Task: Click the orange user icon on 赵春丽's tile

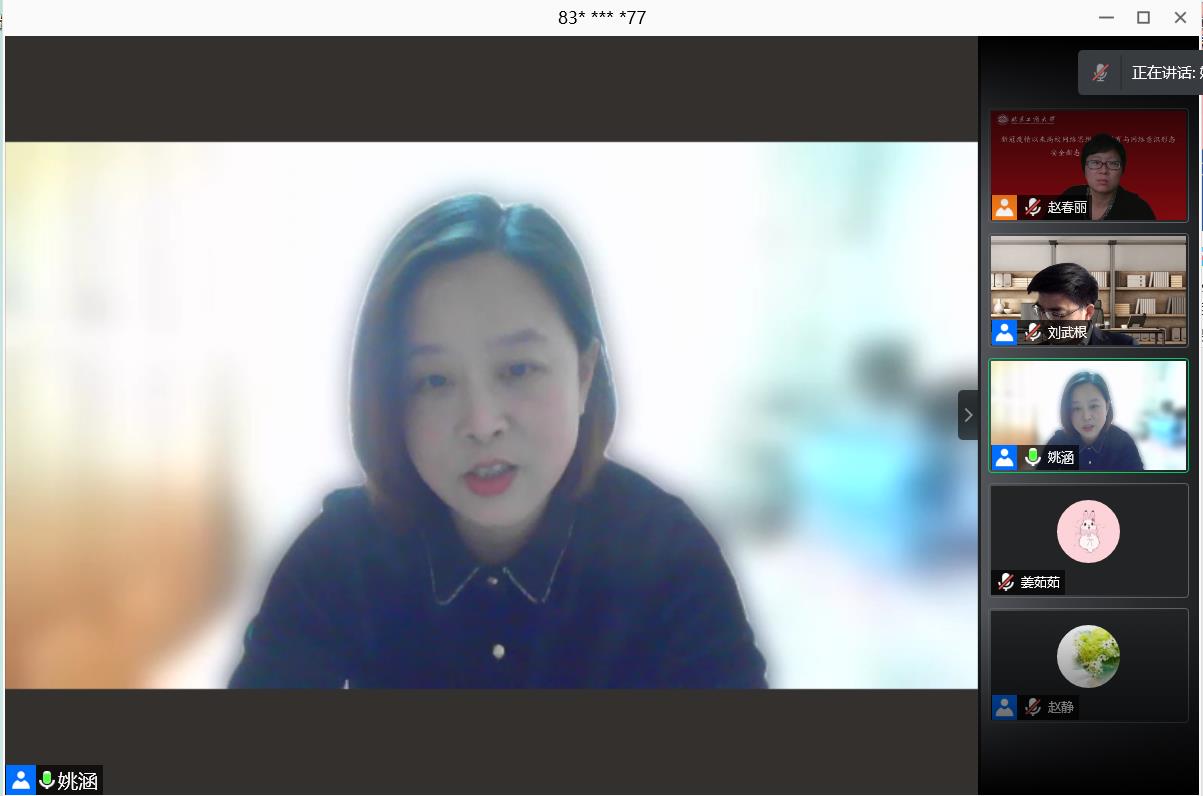Action: tap(1004, 207)
